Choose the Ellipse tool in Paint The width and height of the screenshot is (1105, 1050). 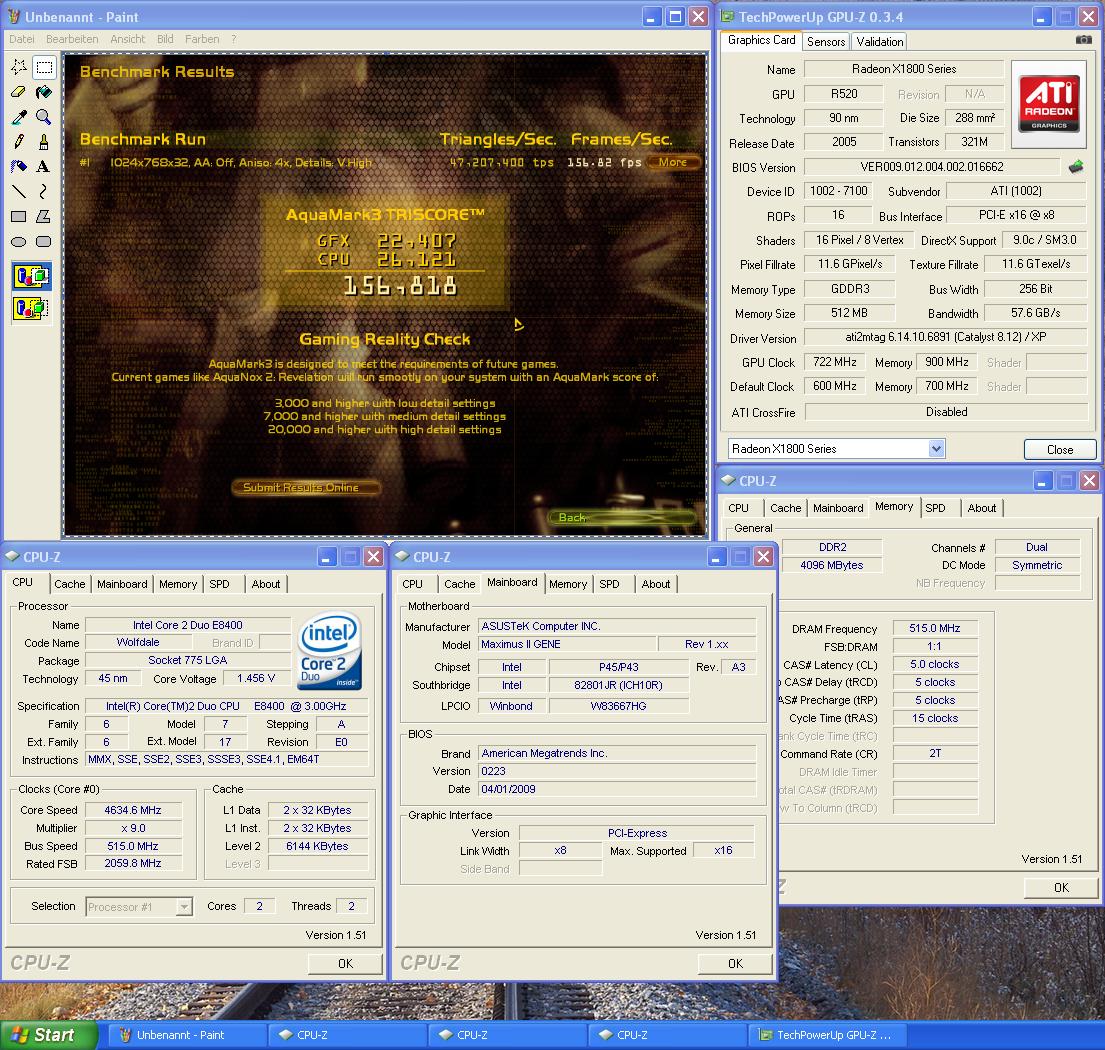click(19, 242)
